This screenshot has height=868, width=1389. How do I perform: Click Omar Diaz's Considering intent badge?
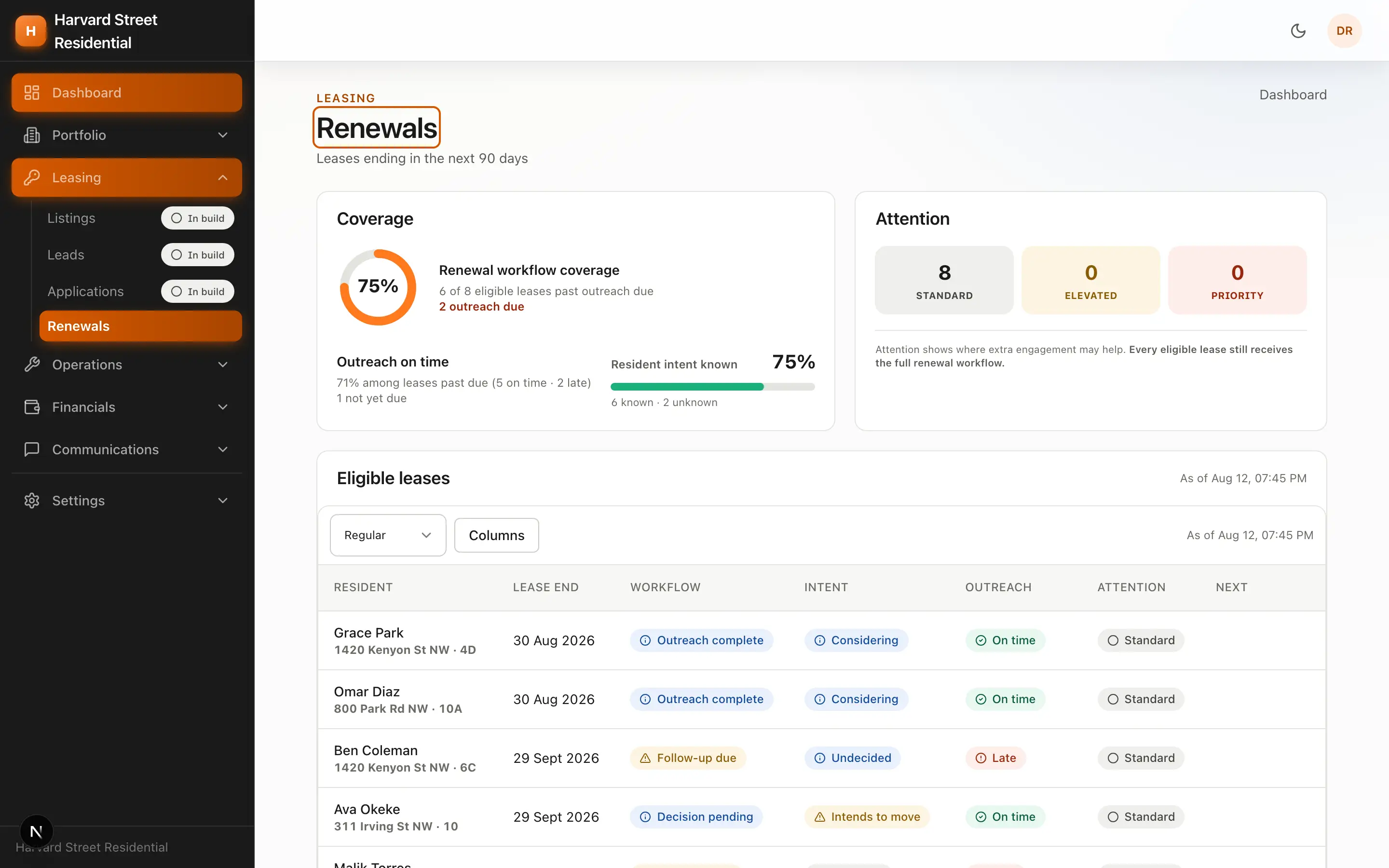pos(857,699)
